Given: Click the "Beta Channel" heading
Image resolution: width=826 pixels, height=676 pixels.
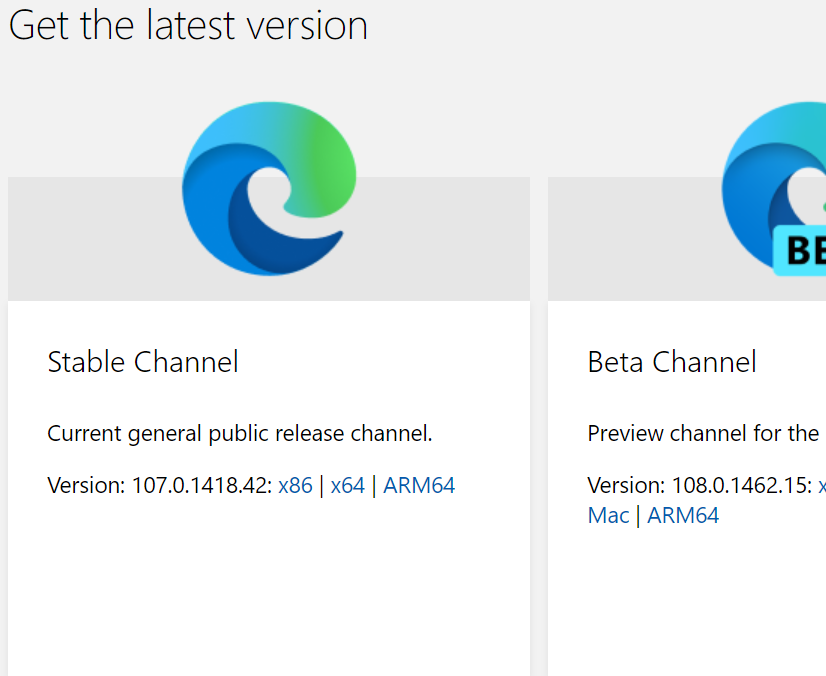Looking at the screenshot, I should pyautogui.click(x=672, y=362).
